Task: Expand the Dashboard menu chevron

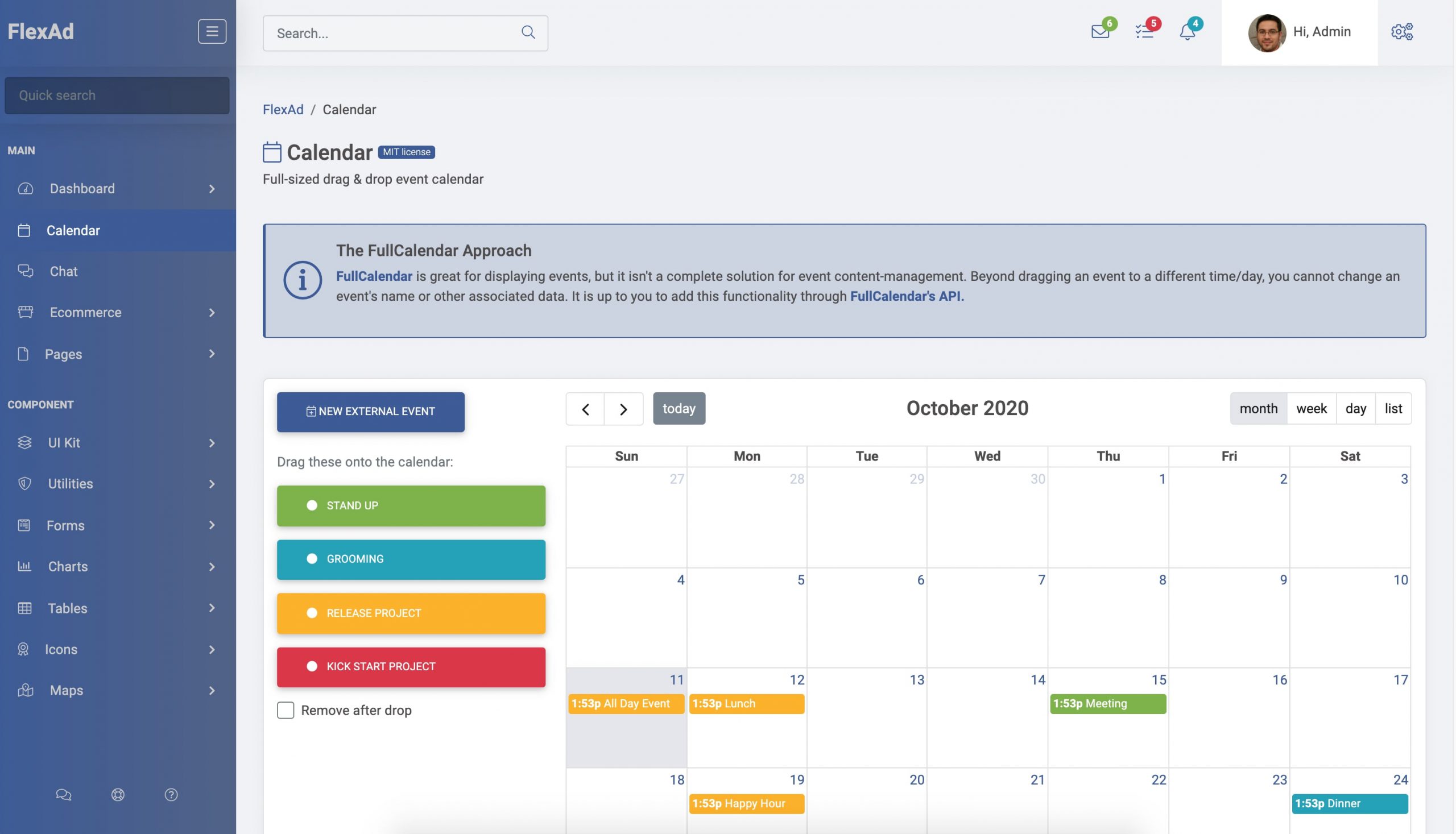Action: click(212, 188)
